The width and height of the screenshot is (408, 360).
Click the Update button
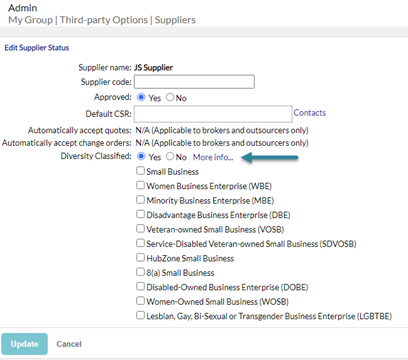click(24, 344)
